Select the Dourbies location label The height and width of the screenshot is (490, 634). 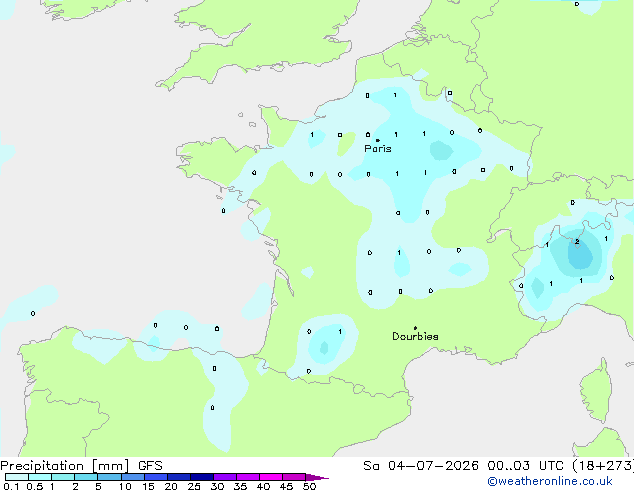[x=415, y=336]
